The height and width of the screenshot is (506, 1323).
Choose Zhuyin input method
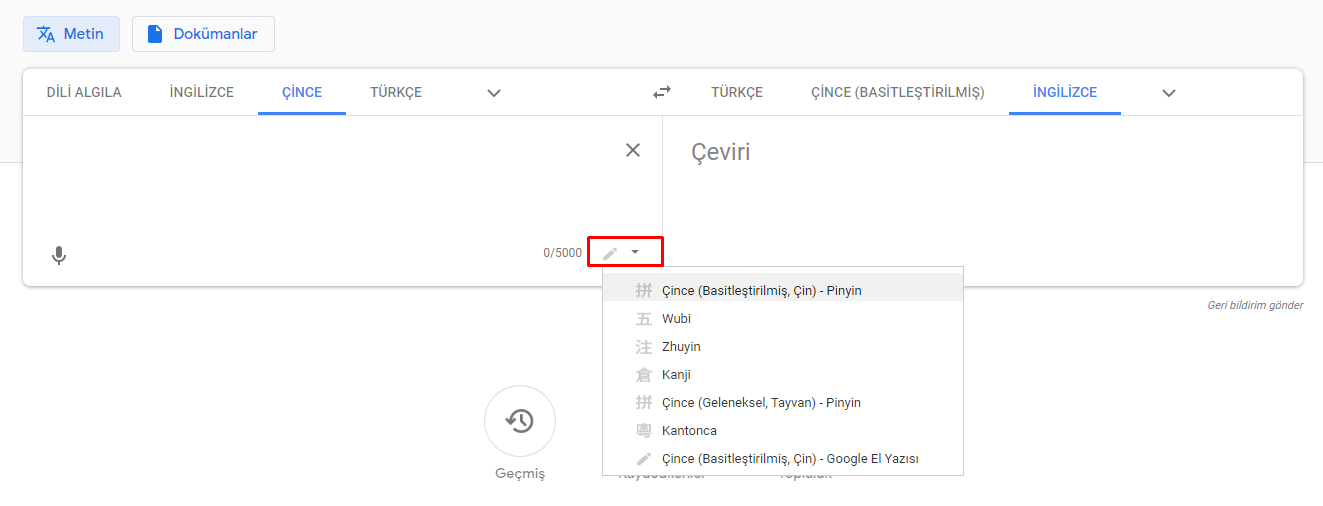(681, 347)
